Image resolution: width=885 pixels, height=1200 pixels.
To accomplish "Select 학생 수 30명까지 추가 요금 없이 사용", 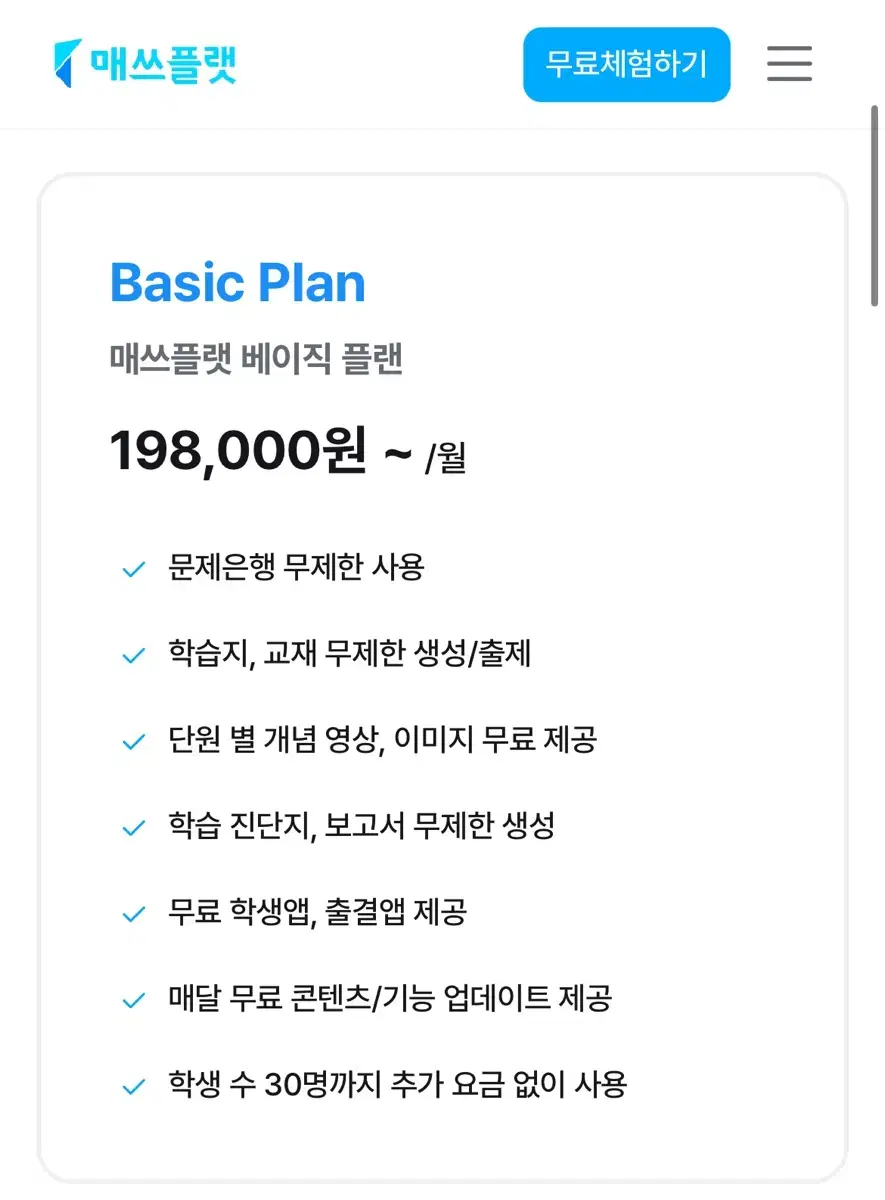I will 398,1084.
